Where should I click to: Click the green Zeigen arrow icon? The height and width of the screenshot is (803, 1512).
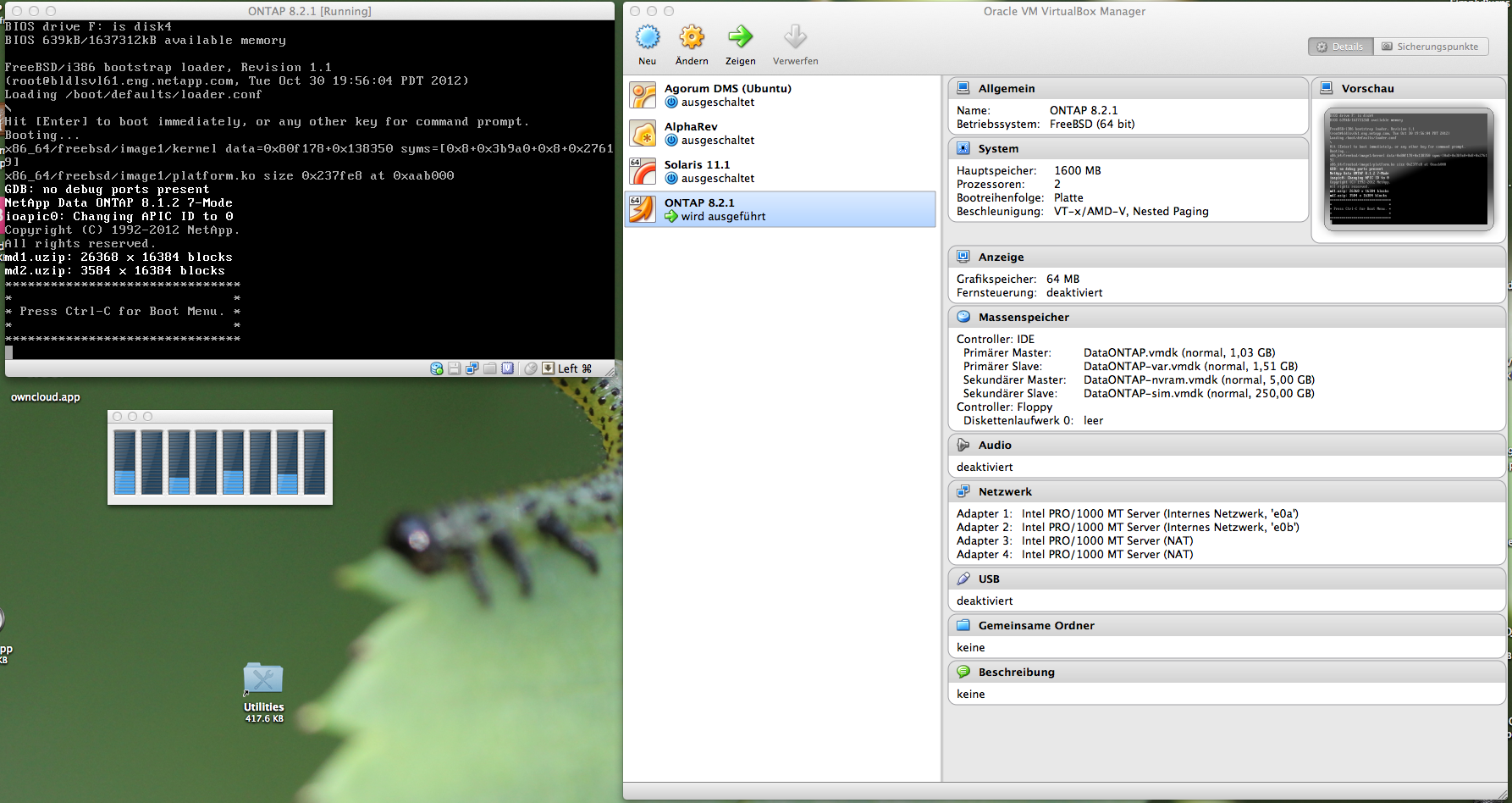pyautogui.click(x=740, y=37)
